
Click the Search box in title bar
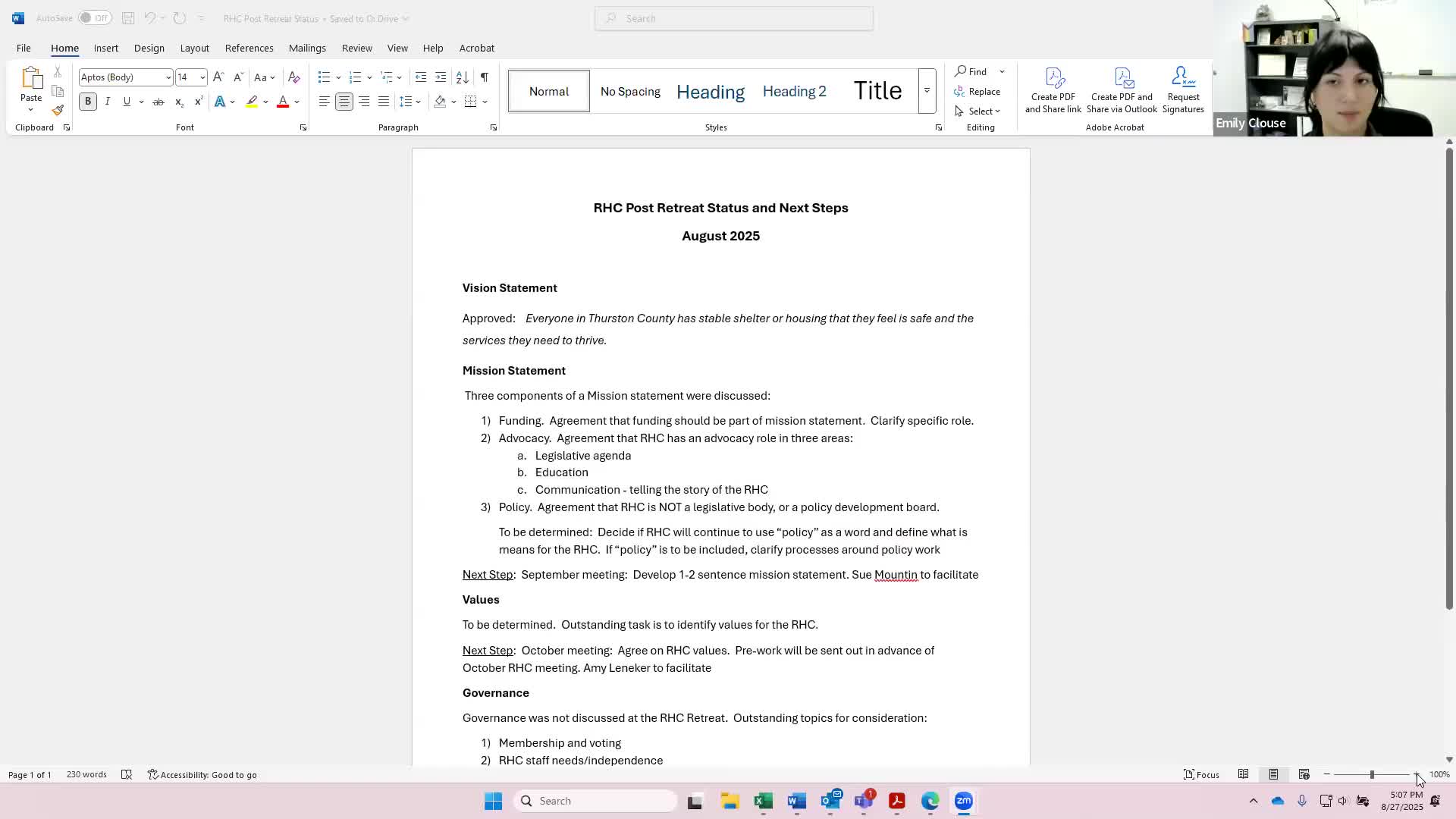point(733,18)
